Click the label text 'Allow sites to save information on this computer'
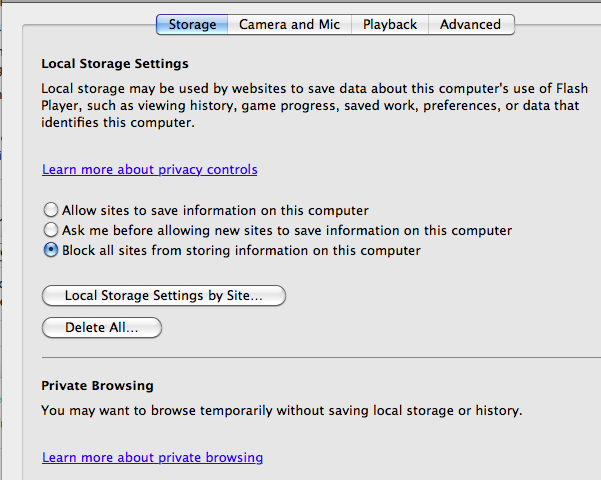This screenshot has width=601, height=480. (215, 211)
